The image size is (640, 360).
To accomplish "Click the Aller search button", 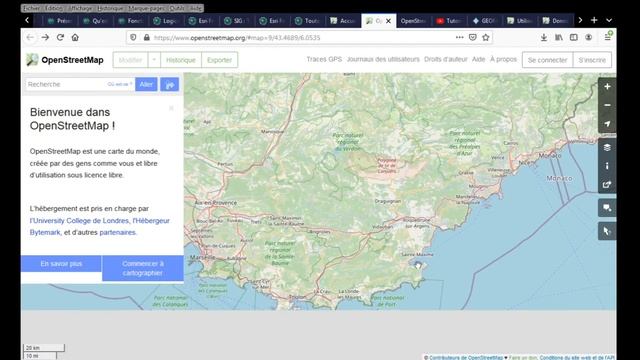I will coord(146,84).
